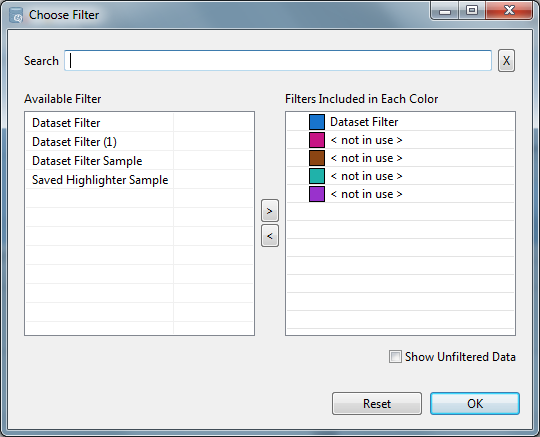Select Dataset Filter in included colors list
Image resolution: width=540 pixels, height=437 pixels.
[x=401, y=122]
